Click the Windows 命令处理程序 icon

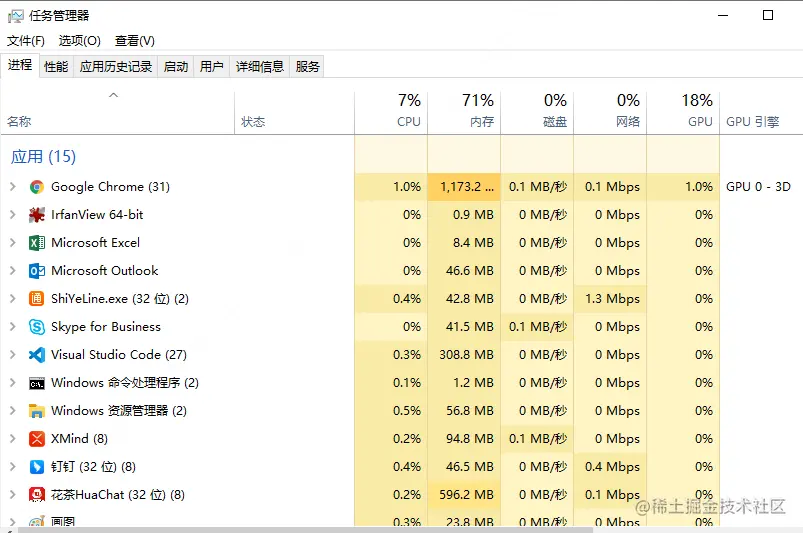pos(36,383)
